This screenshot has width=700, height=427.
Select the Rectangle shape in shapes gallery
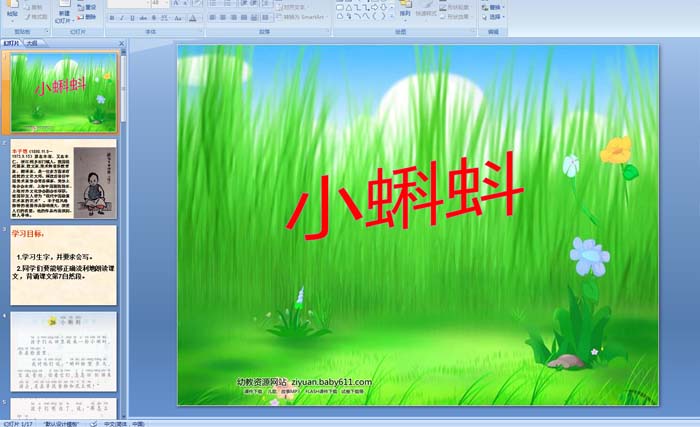pyautogui.click(x=340, y=8)
